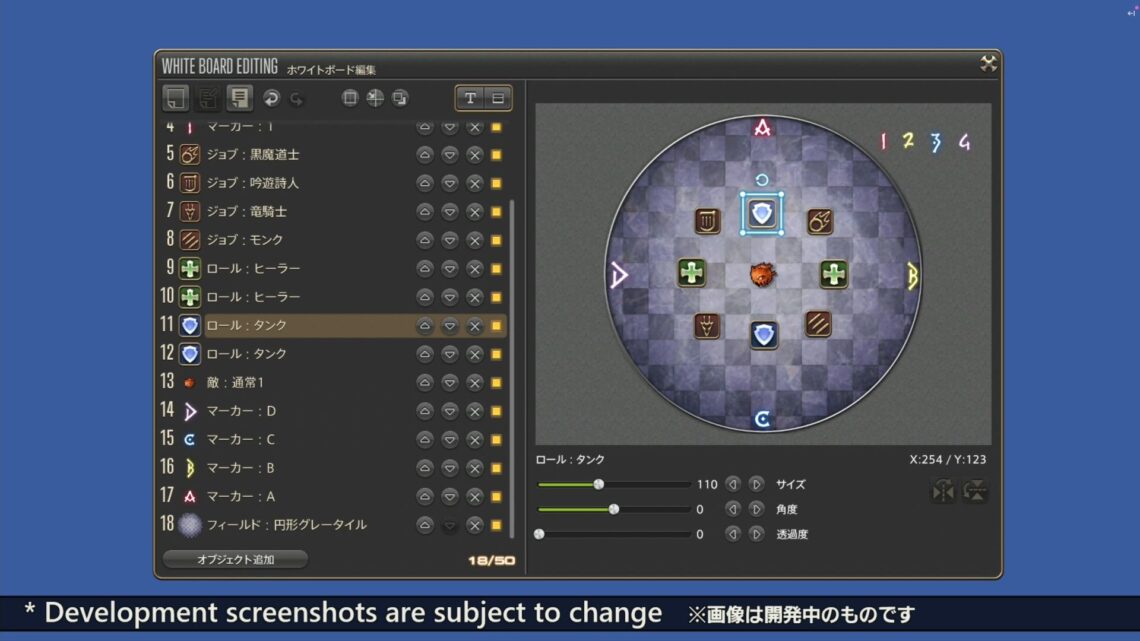Switch to the list mode tab beside T
This screenshot has width=1140, height=641.
(x=496, y=98)
